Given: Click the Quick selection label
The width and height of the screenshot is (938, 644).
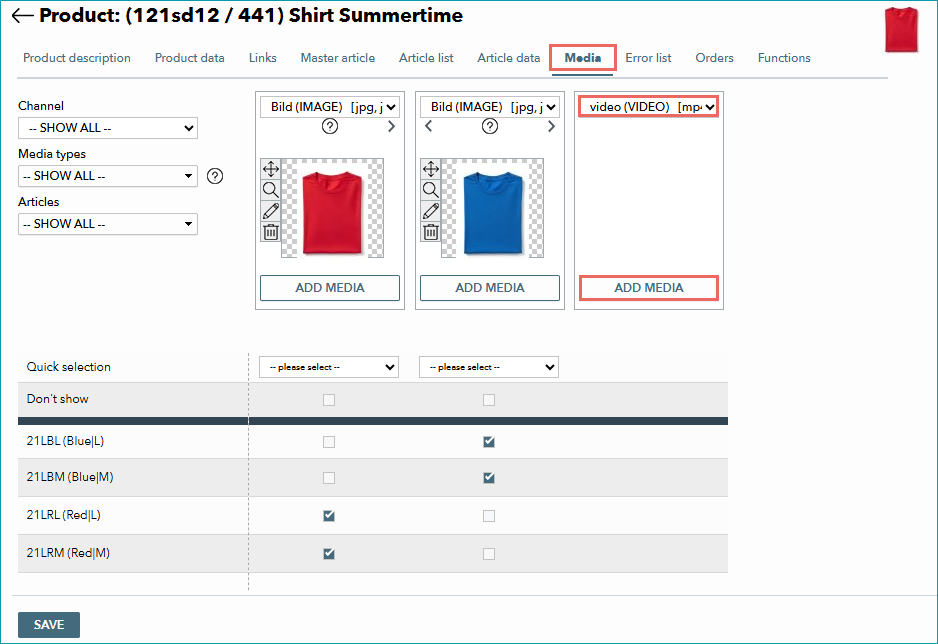Looking at the screenshot, I should click(x=69, y=367).
